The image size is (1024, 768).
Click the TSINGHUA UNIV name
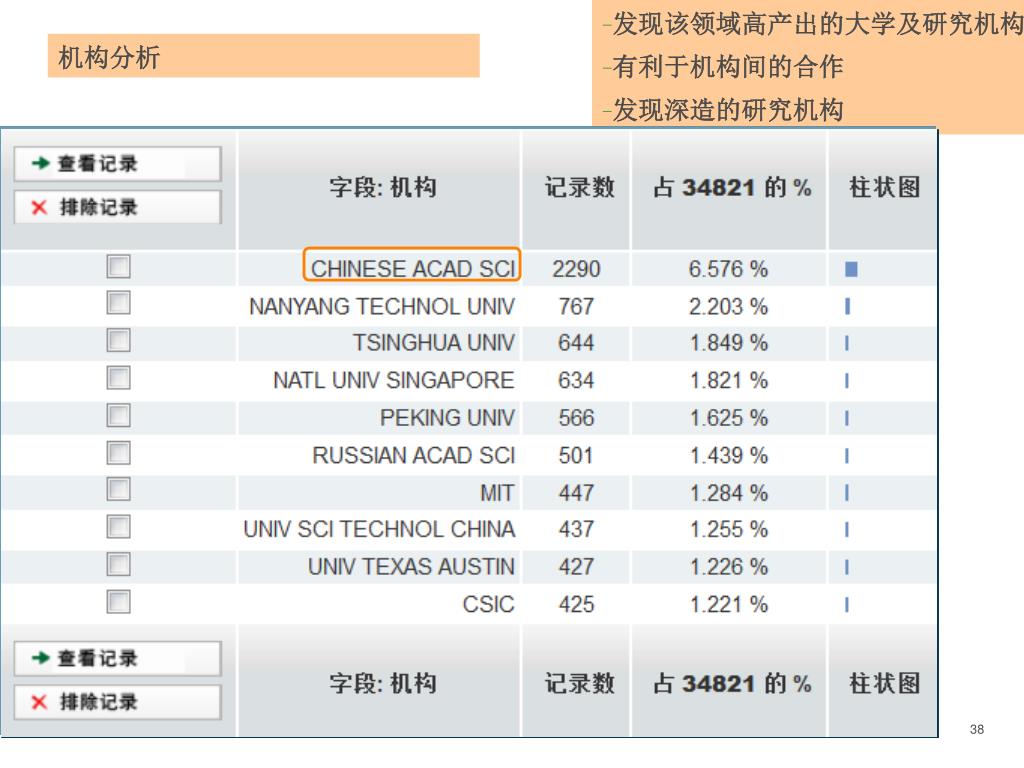click(x=434, y=343)
